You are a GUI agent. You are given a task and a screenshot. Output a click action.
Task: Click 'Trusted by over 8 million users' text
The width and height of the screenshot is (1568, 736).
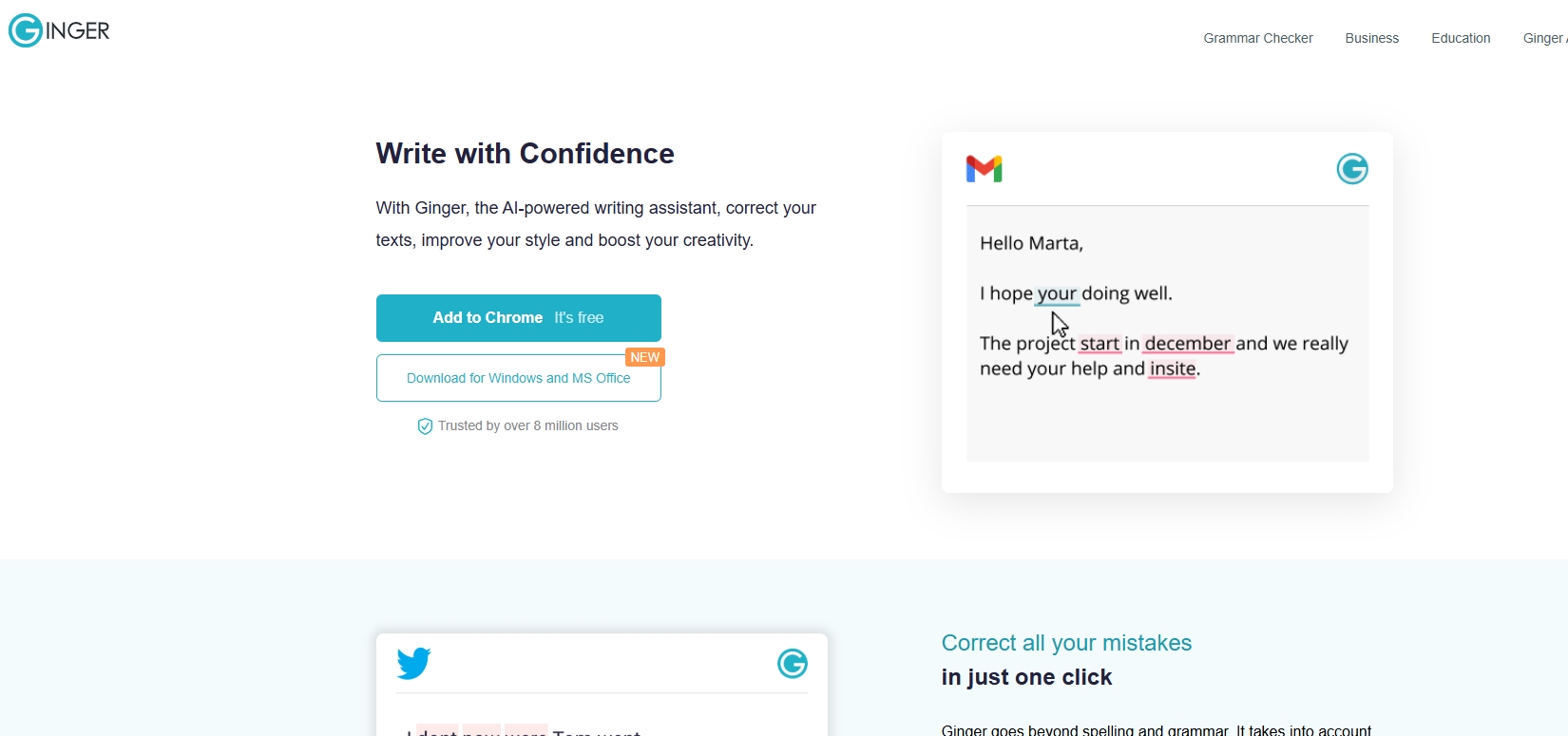(x=528, y=425)
